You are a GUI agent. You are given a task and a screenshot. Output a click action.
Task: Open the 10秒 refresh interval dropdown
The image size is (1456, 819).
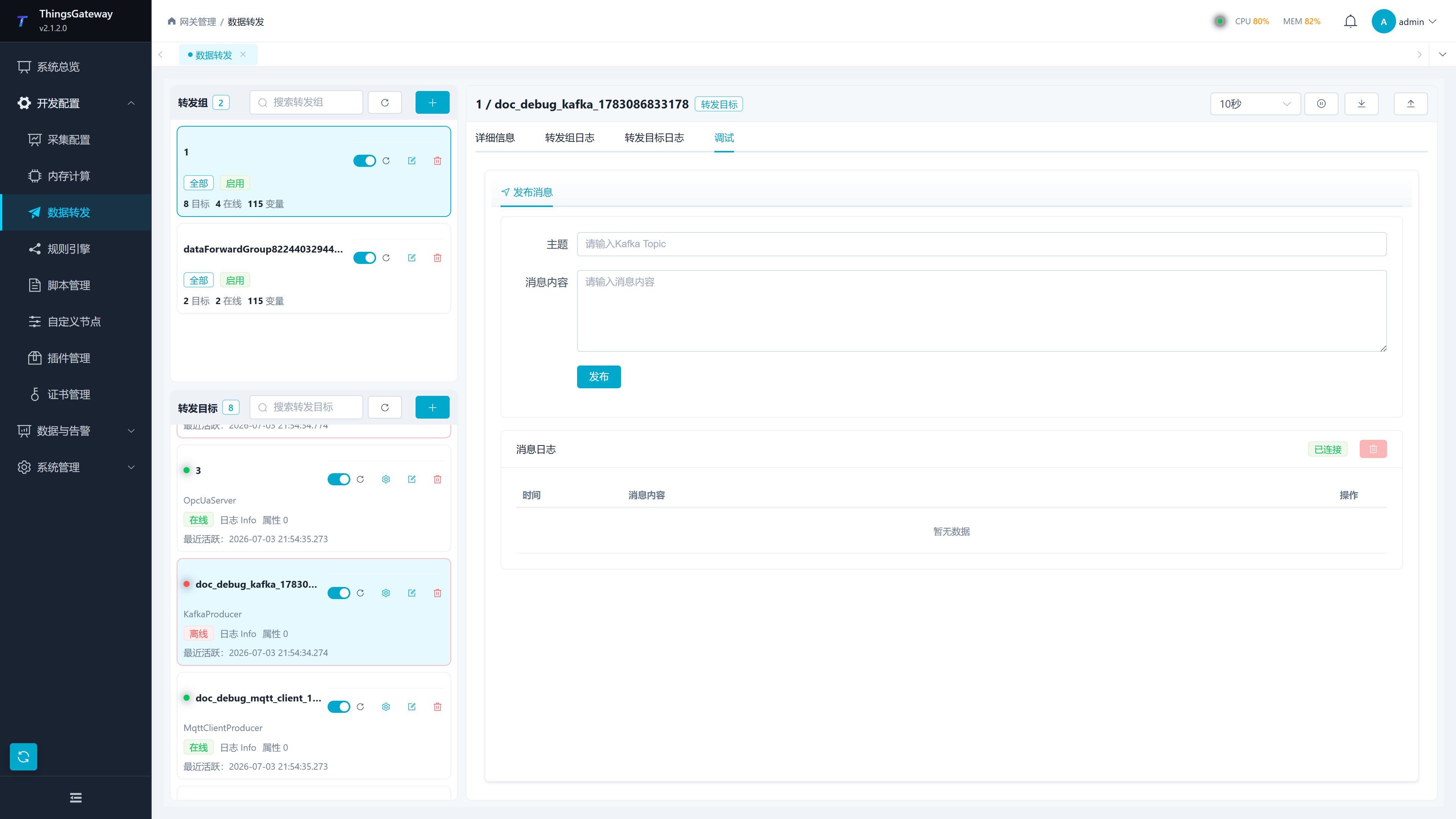click(1255, 104)
